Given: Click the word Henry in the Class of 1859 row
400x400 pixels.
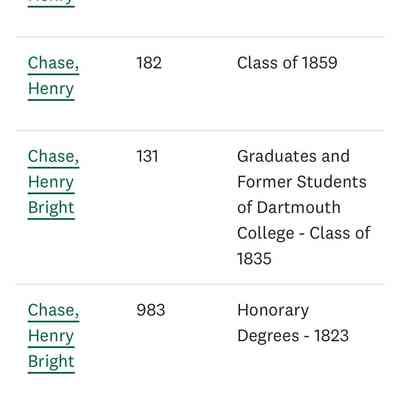Looking at the screenshot, I should 51,89.
